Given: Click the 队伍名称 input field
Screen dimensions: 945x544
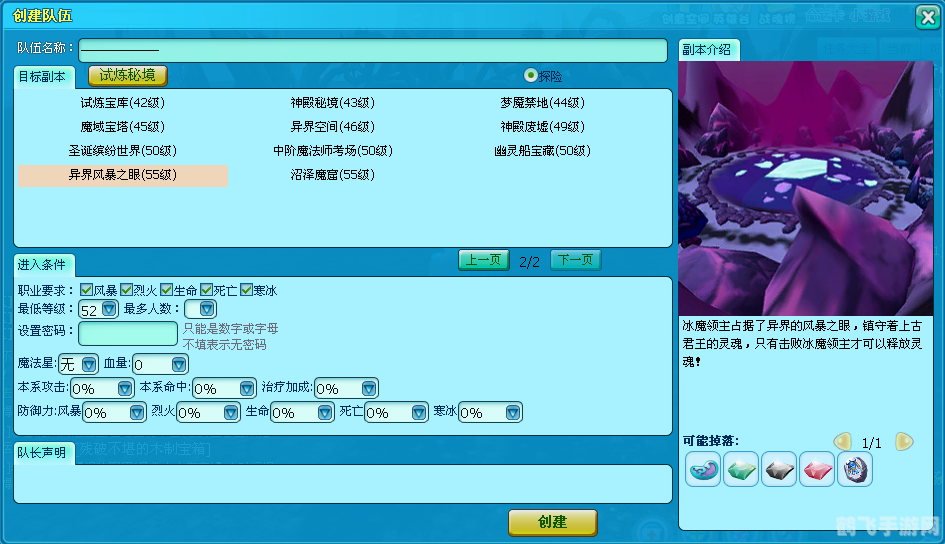Looking at the screenshot, I should [x=373, y=50].
